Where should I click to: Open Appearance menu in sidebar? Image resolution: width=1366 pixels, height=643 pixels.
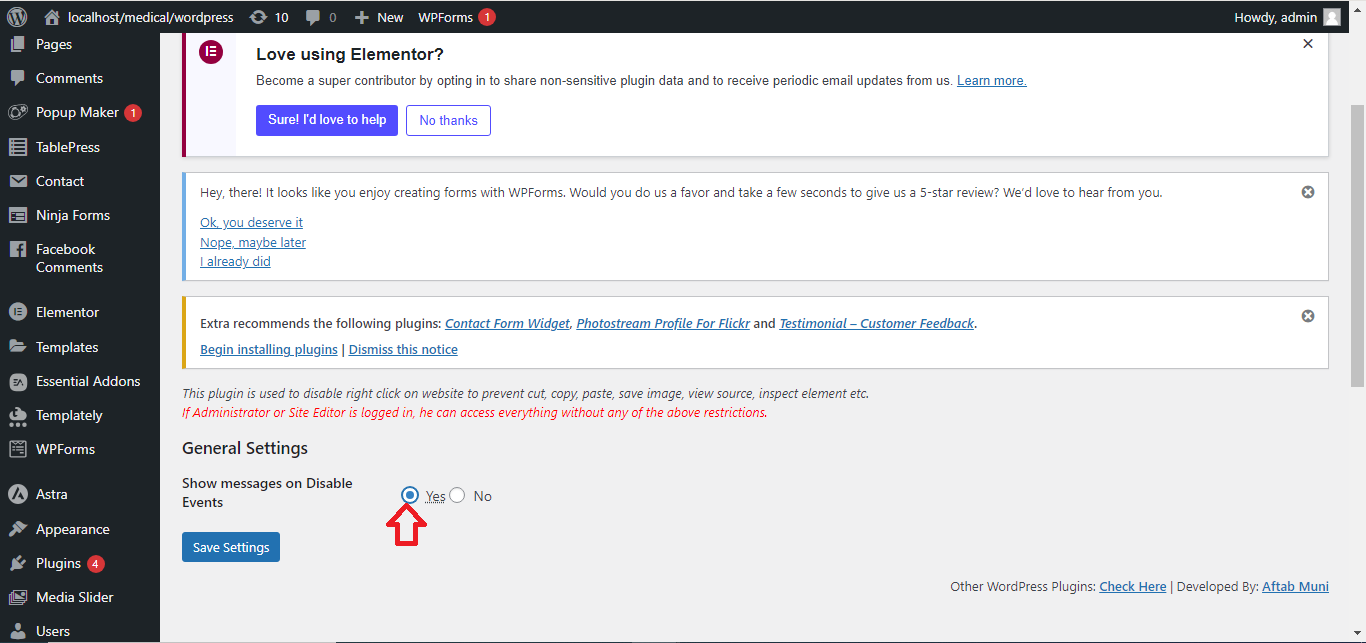tap(72, 529)
